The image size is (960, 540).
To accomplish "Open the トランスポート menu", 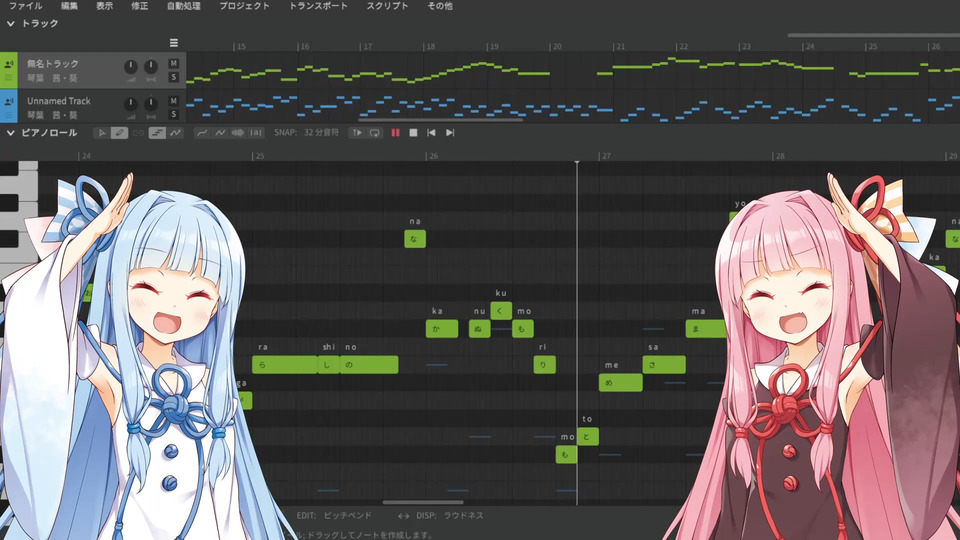I will point(318,6).
